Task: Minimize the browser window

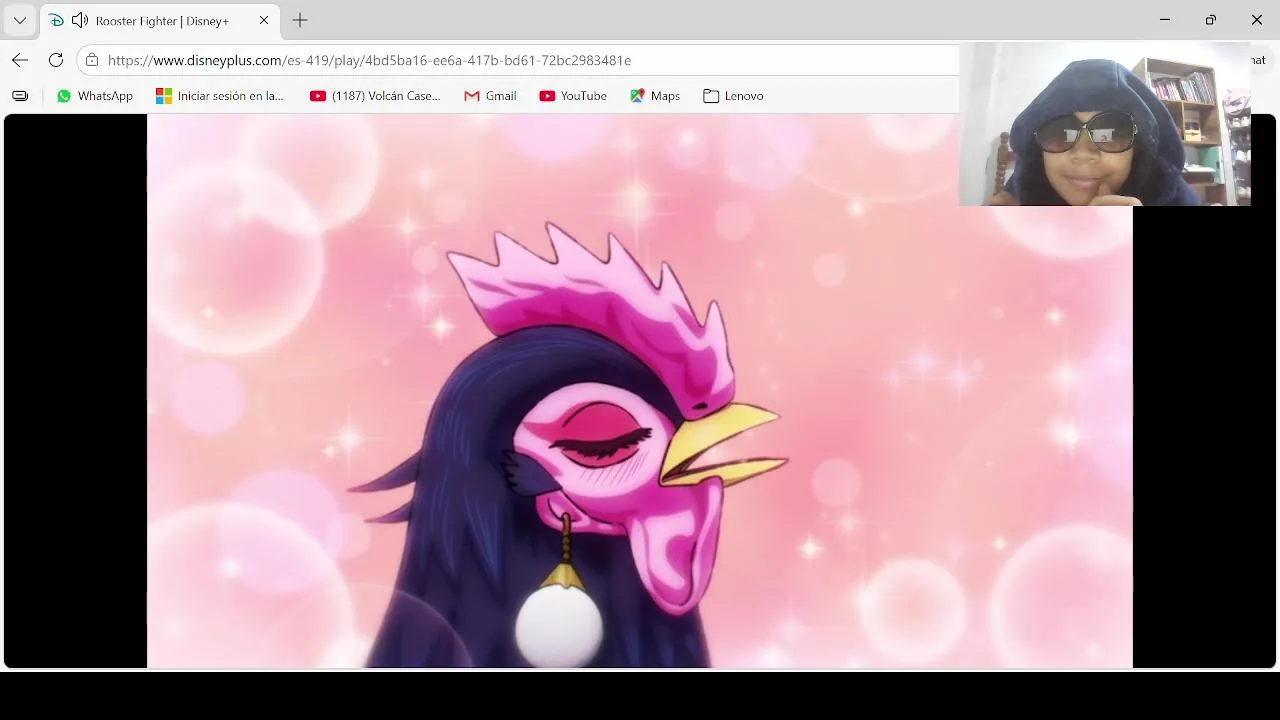Action: tap(1165, 20)
